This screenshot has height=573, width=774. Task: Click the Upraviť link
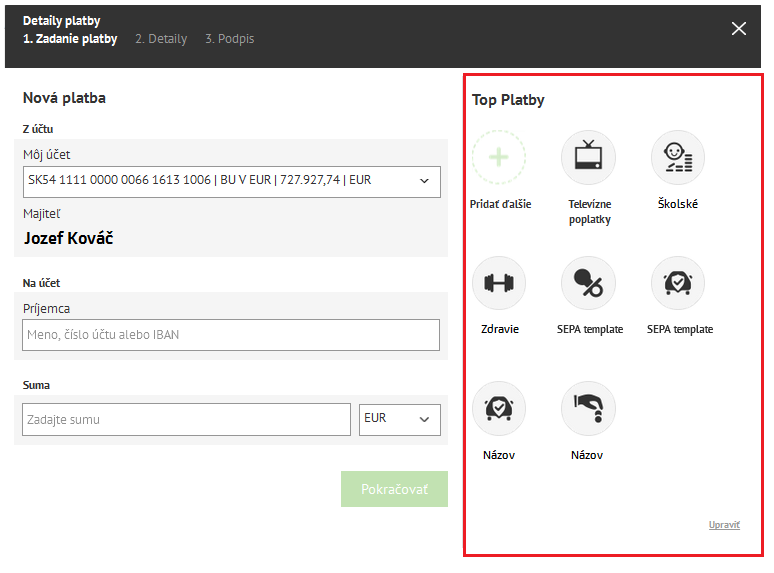(724, 525)
